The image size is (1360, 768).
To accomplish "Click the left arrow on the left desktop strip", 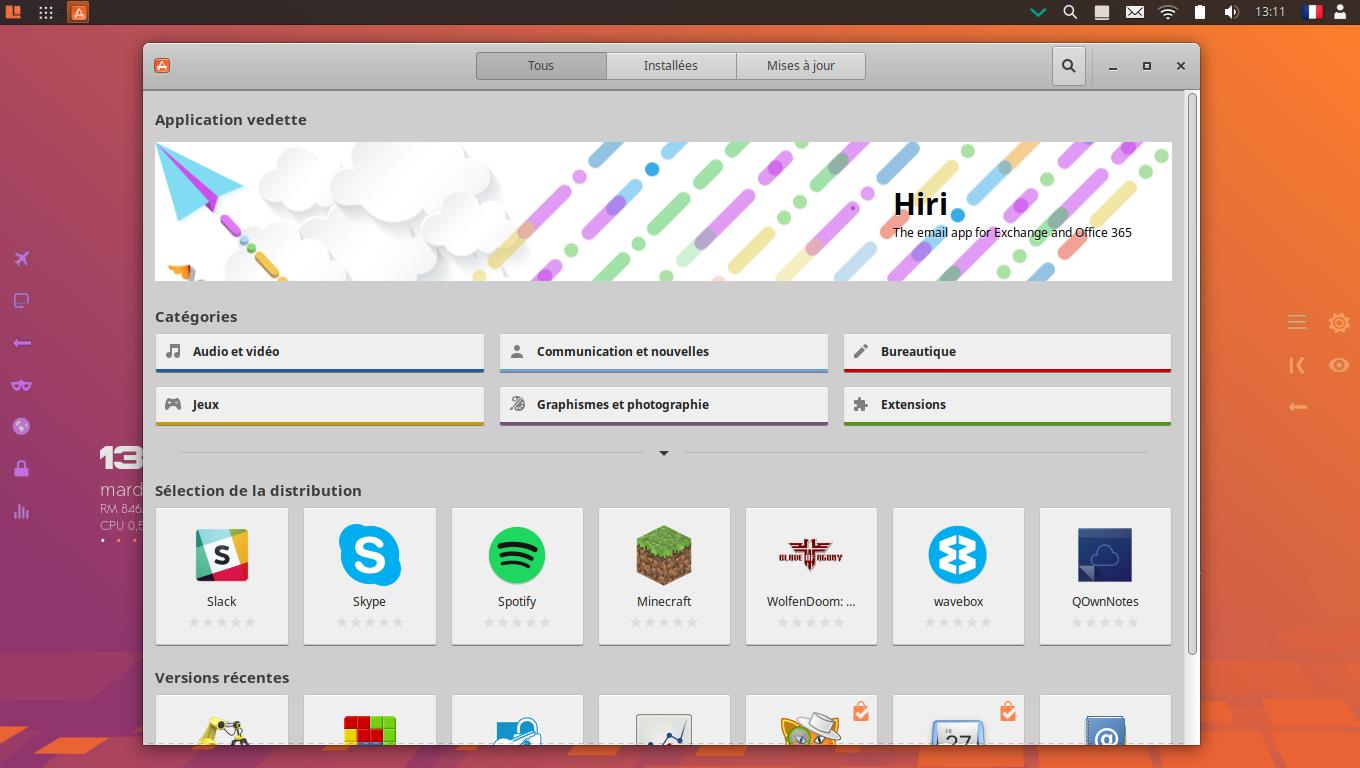I will (21, 343).
